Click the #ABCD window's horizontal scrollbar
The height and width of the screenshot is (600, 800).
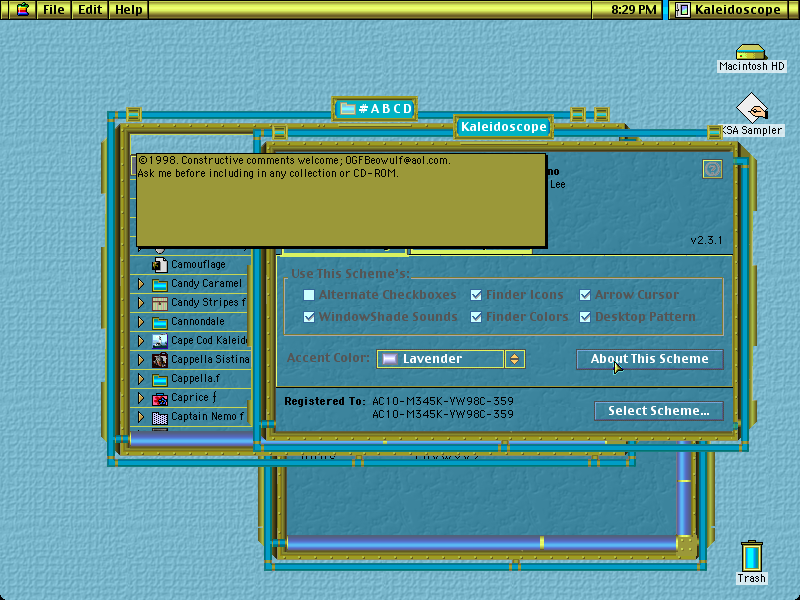pyautogui.click(x=191, y=439)
